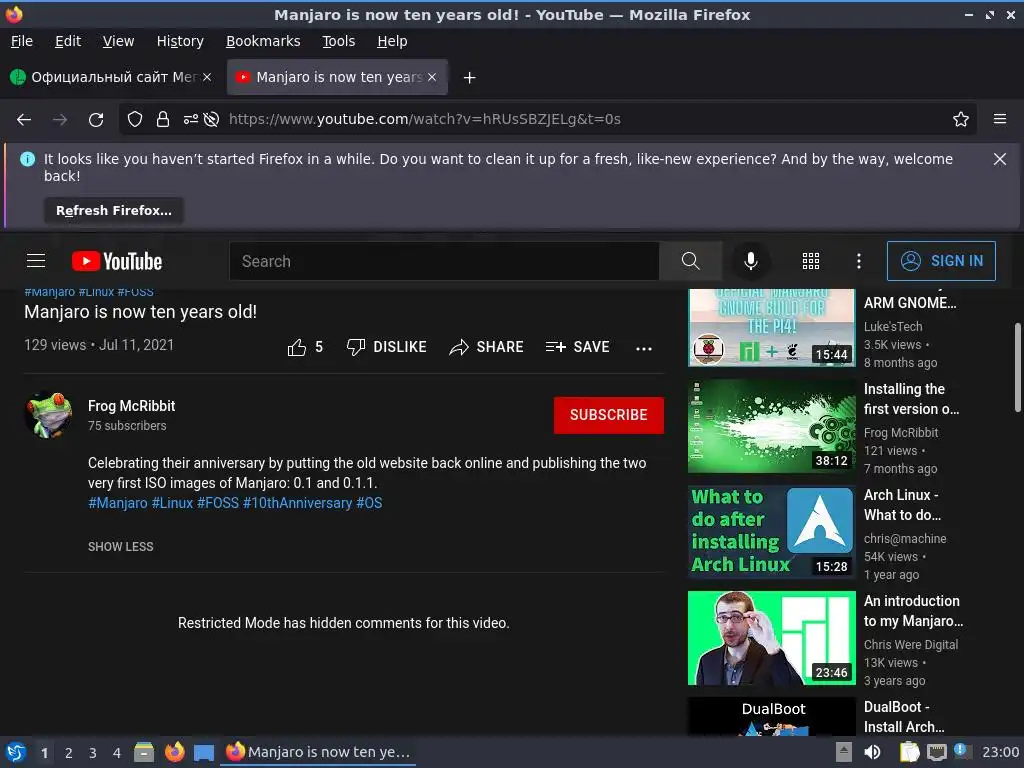The height and width of the screenshot is (768, 1024).
Task: Collapse description with SHOW LESS
Action: point(121,547)
